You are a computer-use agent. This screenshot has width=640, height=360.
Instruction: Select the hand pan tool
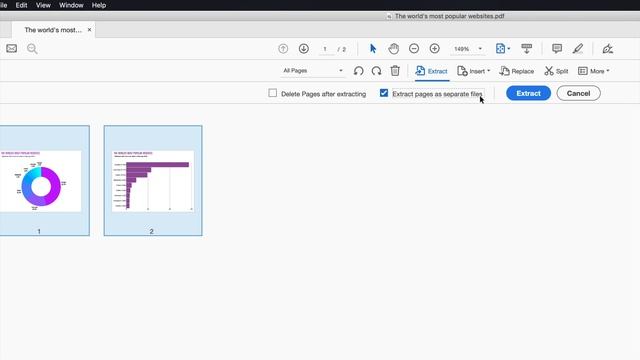[393, 49]
